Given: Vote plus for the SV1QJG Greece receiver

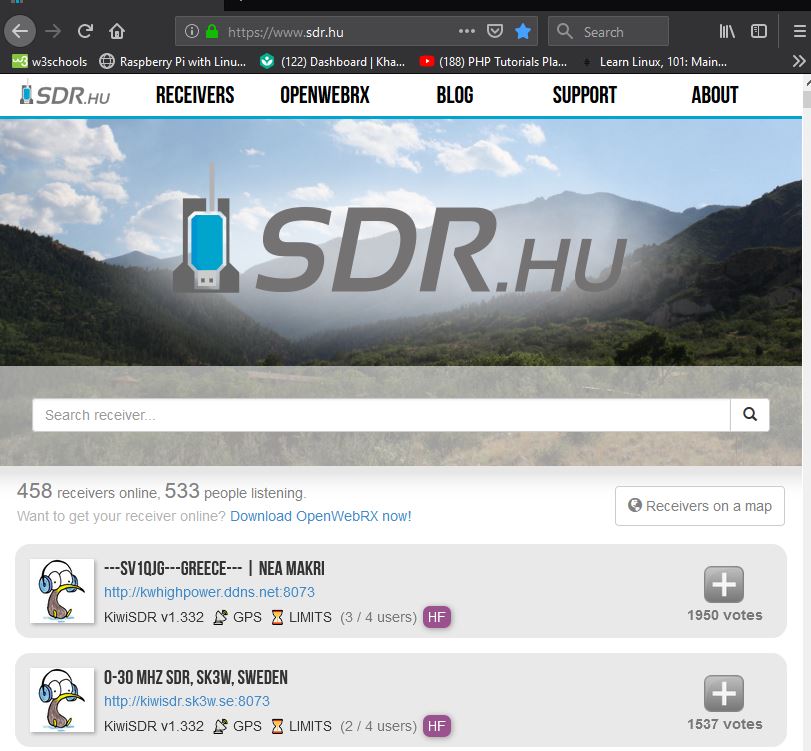Looking at the screenshot, I should coord(724,585).
